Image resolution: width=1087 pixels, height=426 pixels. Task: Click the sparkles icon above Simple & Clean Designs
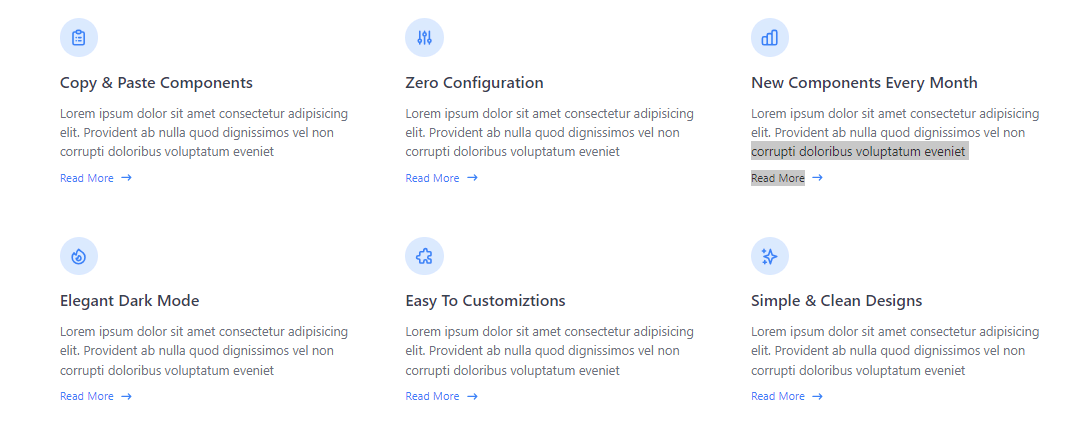(769, 256)
